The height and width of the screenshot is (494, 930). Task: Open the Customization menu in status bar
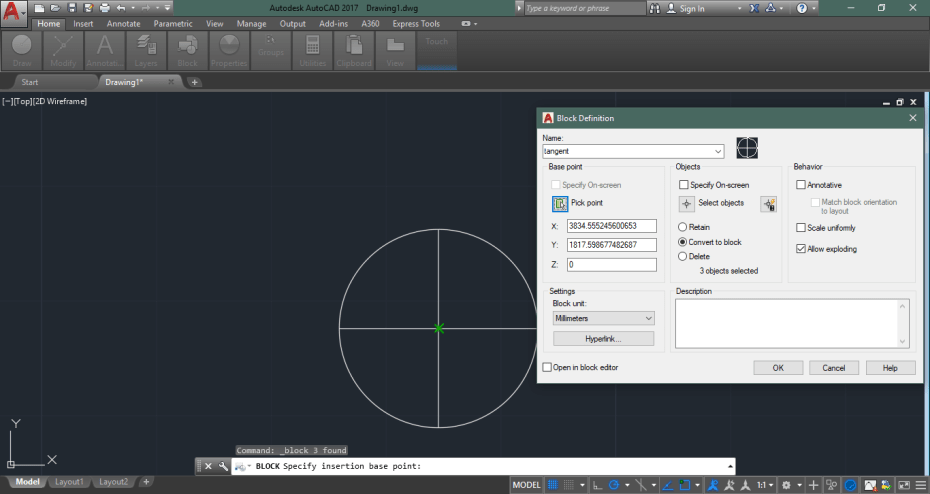[x=920, y=485]
